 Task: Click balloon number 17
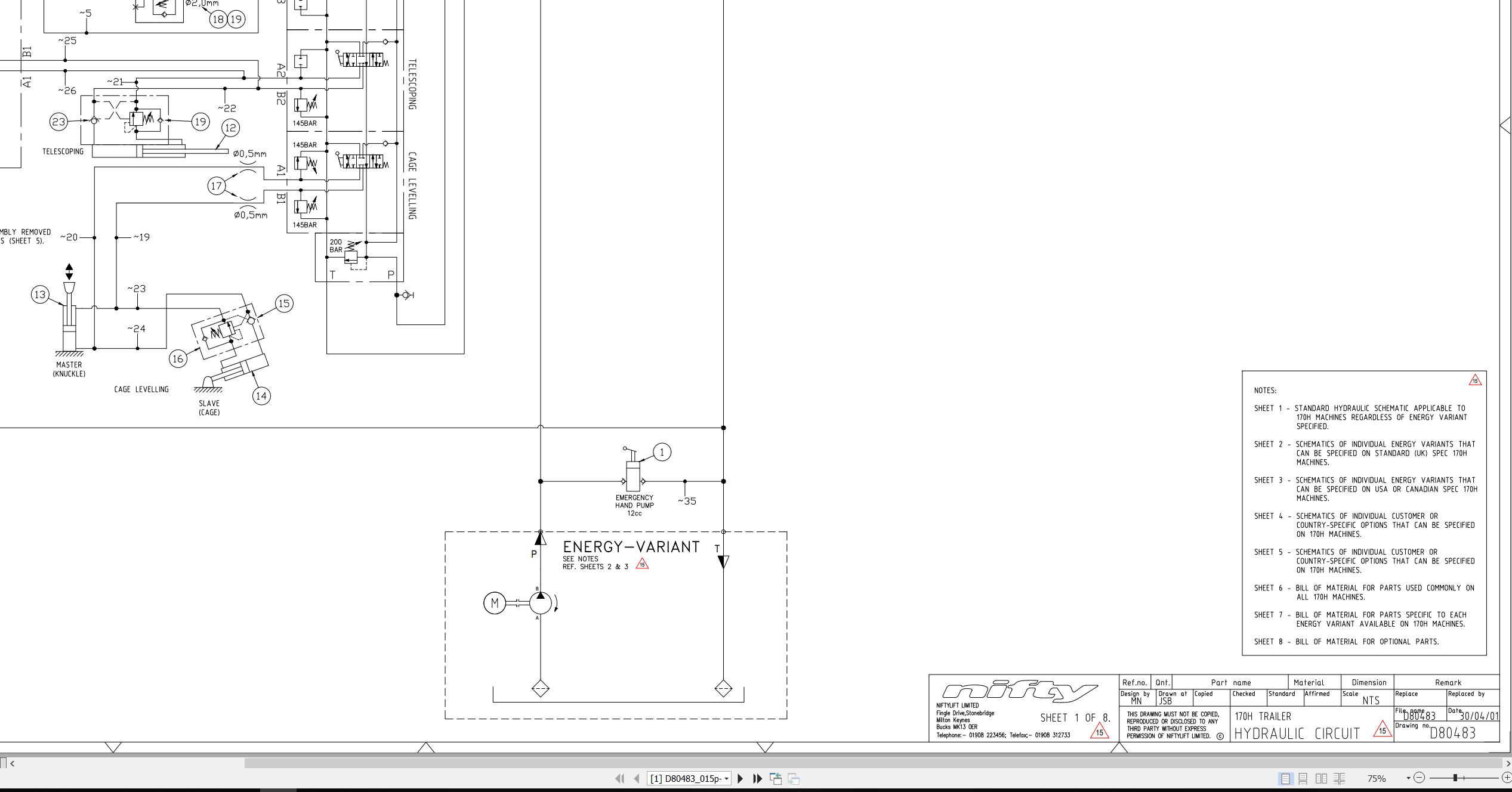click(x=217, y=185)
